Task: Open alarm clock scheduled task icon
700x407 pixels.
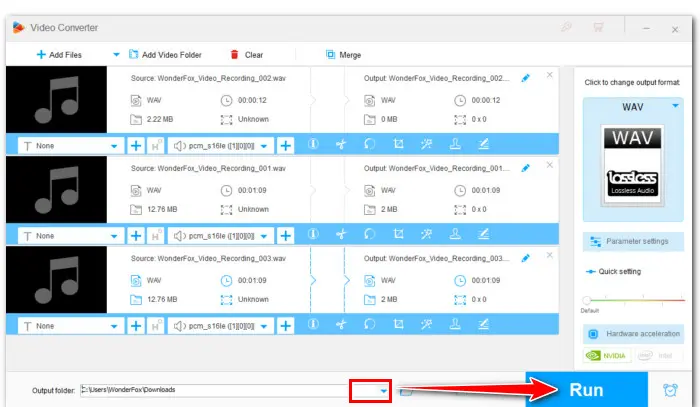Action: [x=670, y=390]
